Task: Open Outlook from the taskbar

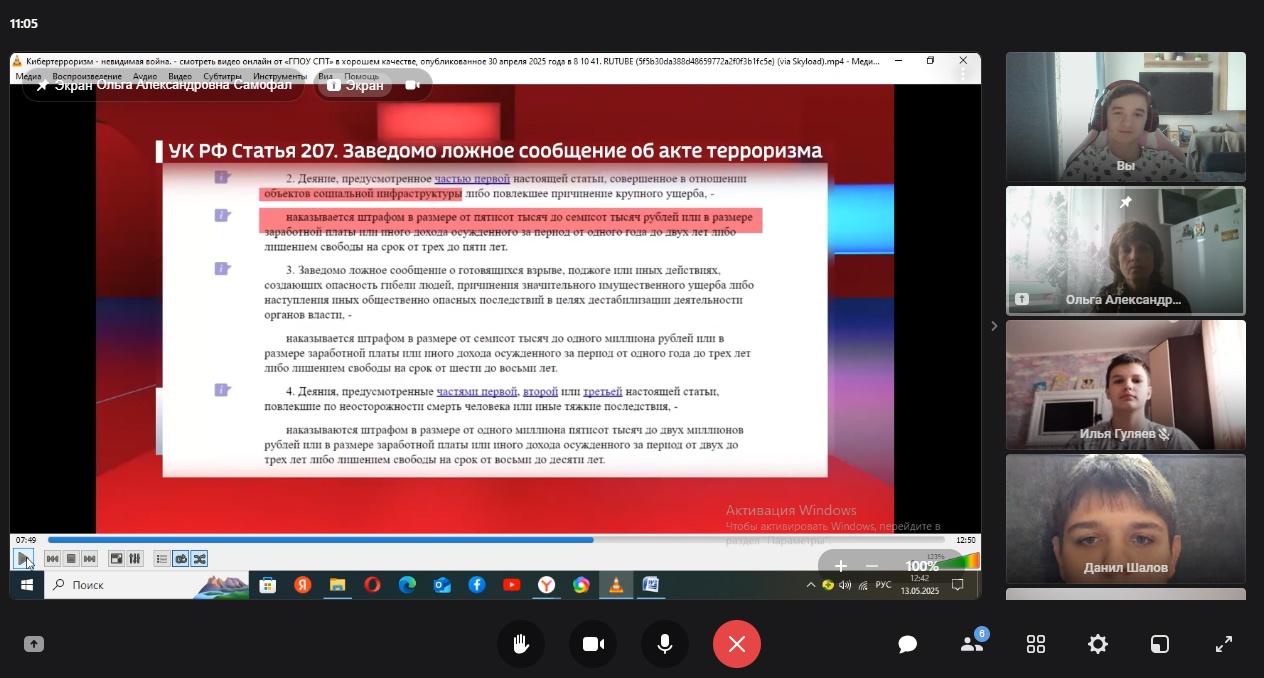Action: point(442,585)
